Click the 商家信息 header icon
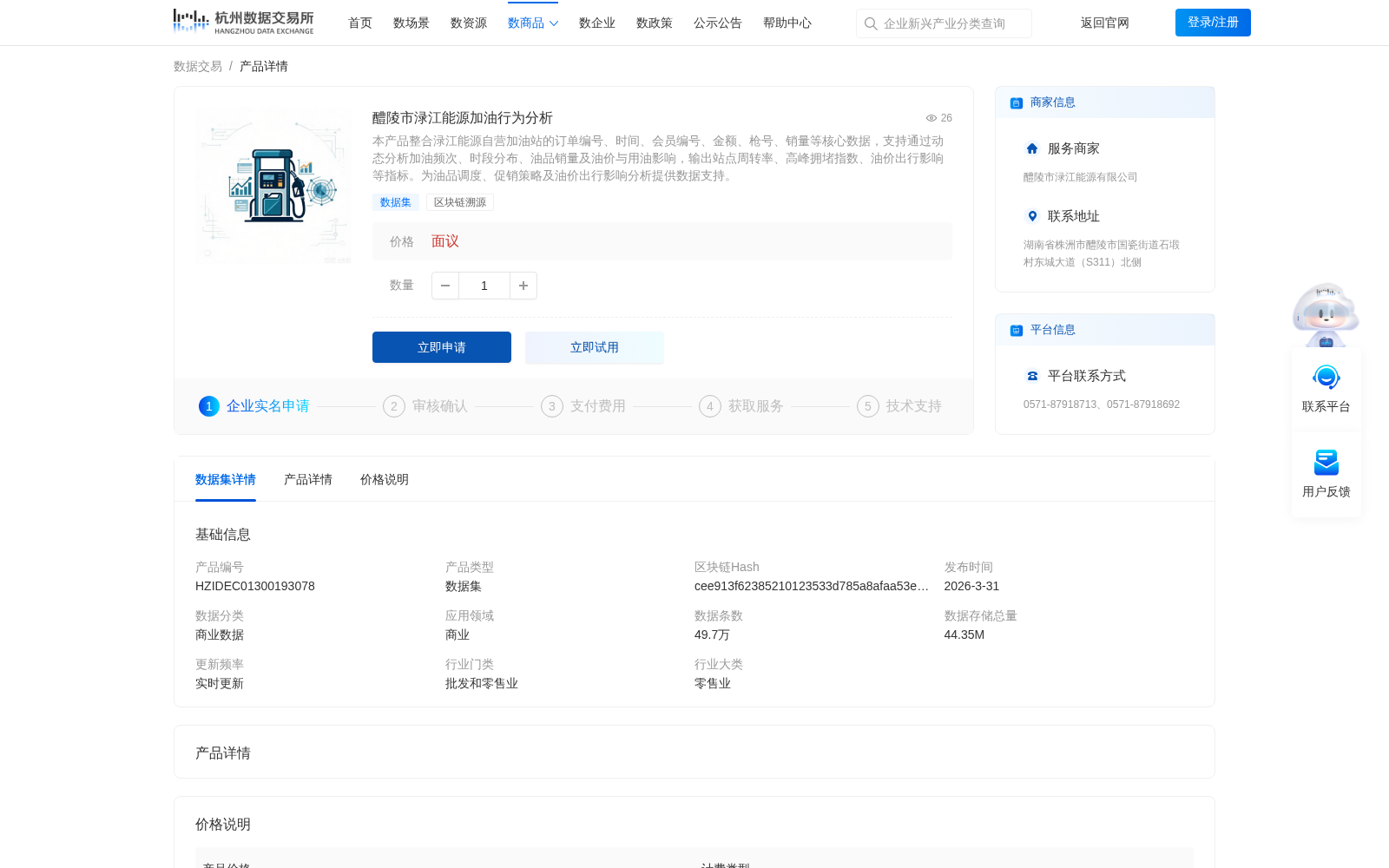 (x=1017, y=102)
